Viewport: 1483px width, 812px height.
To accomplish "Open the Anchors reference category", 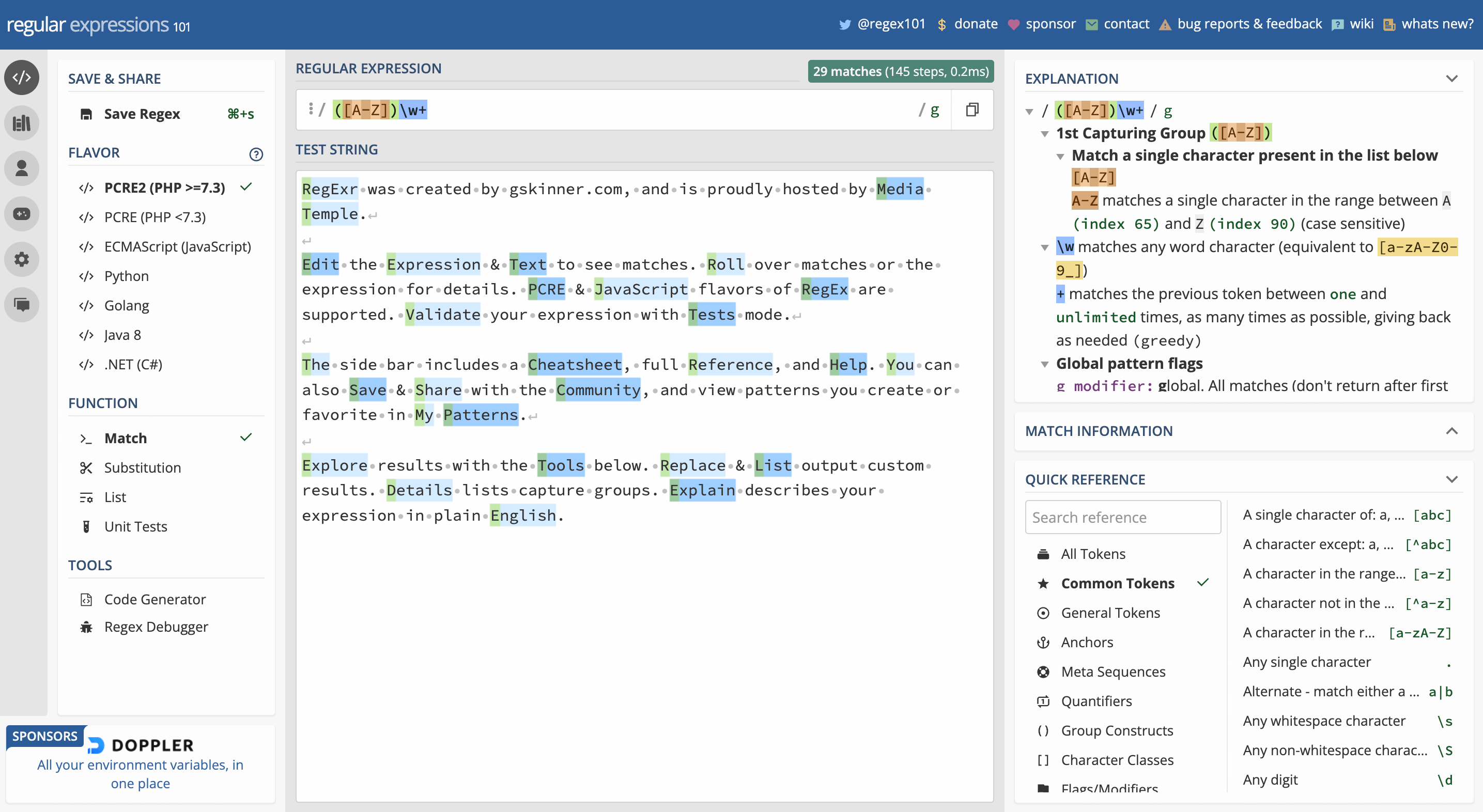I will click(1086, 642).
